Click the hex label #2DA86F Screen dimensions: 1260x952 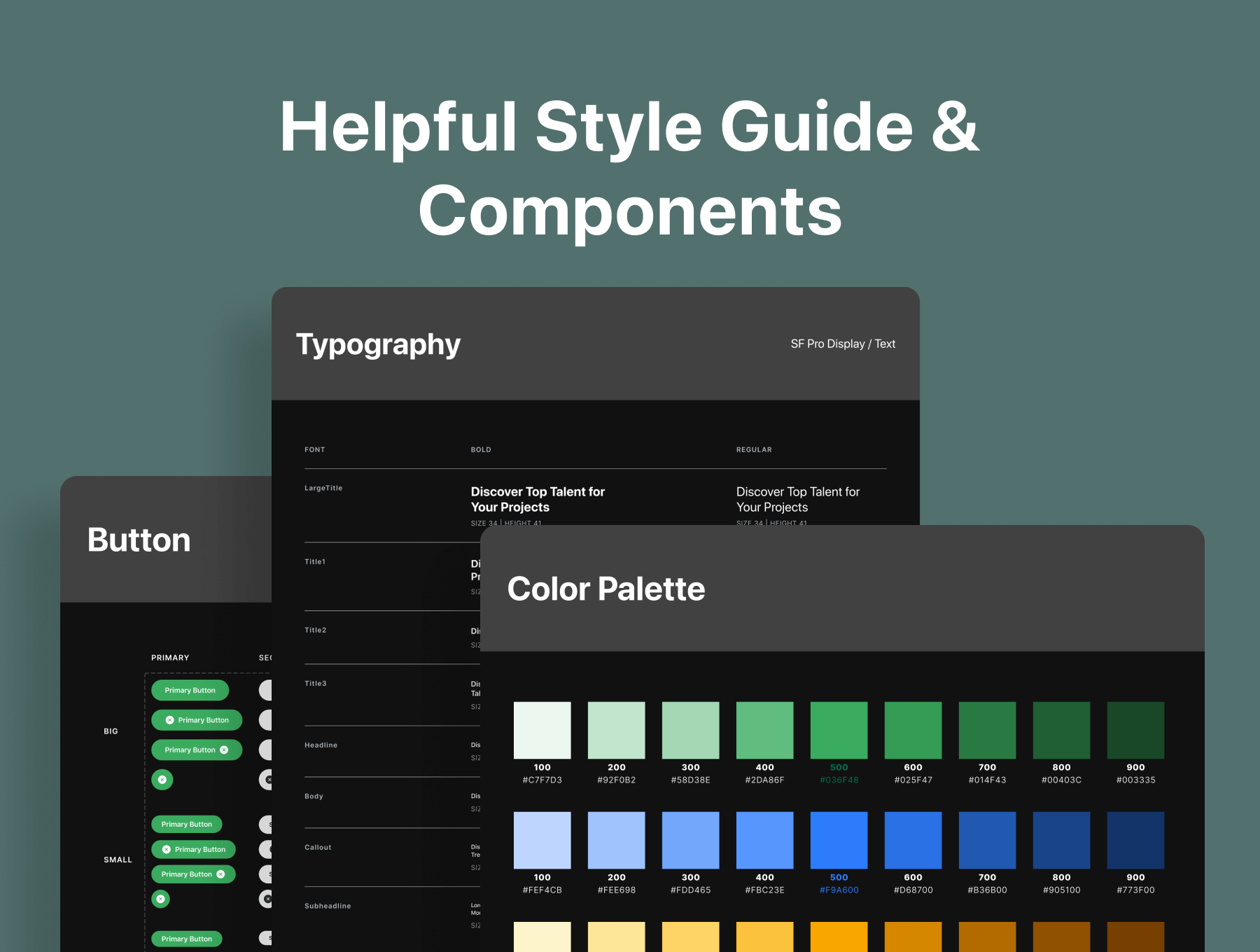[765, 780]
